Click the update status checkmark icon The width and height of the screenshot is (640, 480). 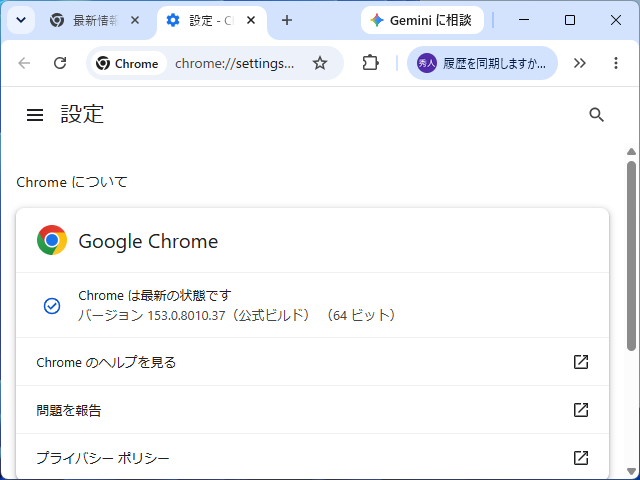tap(52, 306)
